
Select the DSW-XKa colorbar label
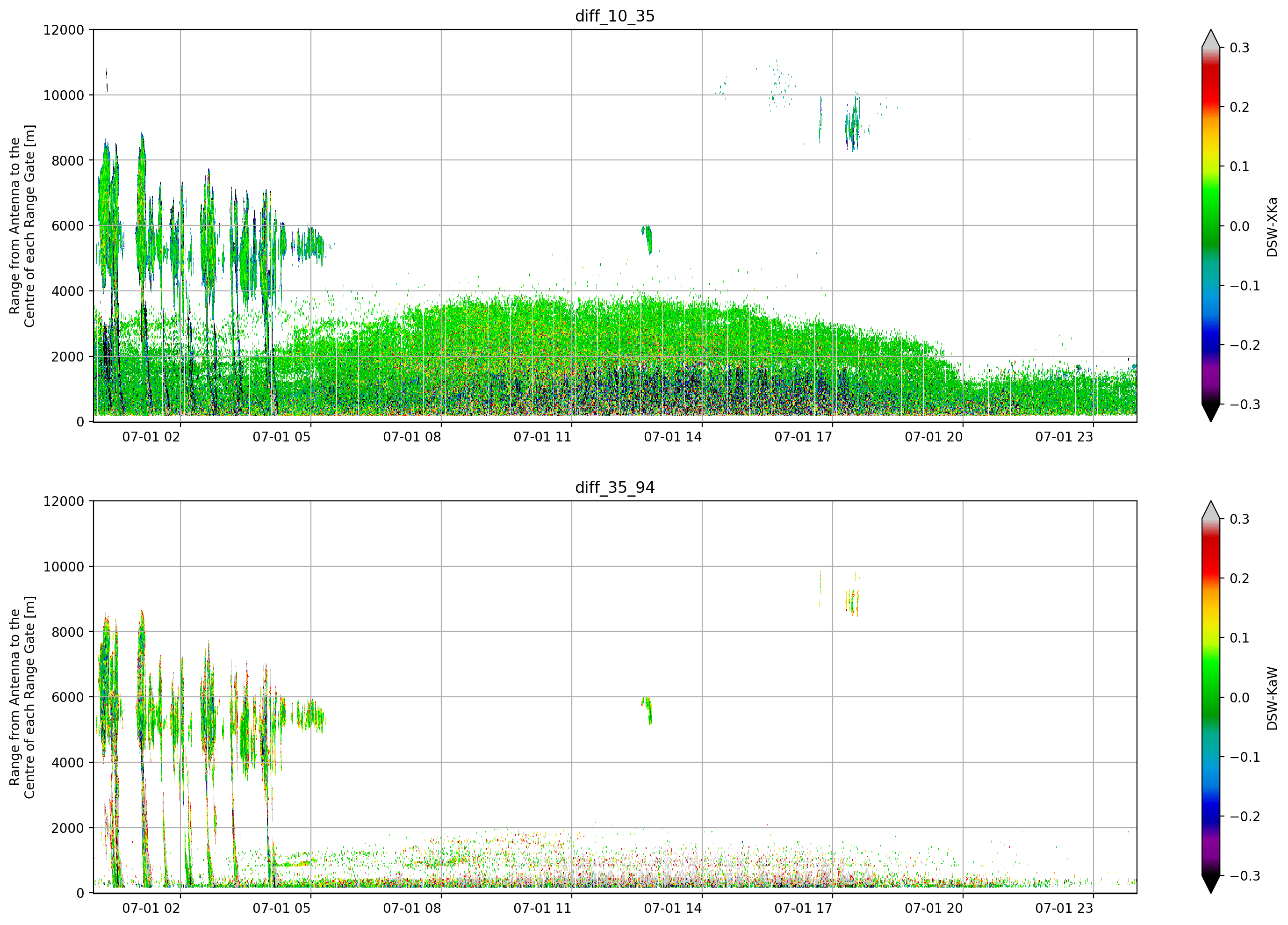point(1272,227)
